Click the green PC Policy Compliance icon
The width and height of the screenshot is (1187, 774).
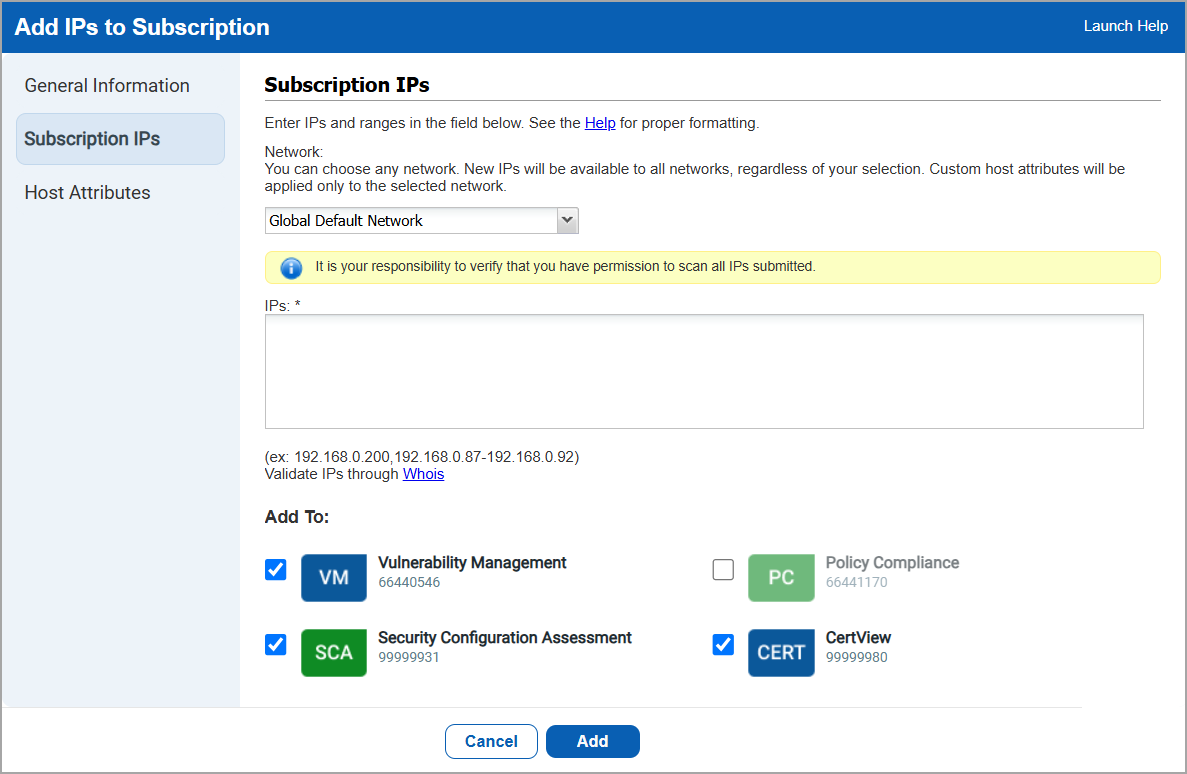781,577
